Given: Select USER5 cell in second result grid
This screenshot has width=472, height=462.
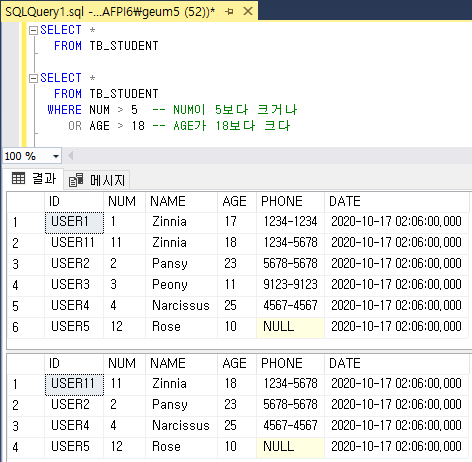Looking at the screenshot, I should point(74,447).
